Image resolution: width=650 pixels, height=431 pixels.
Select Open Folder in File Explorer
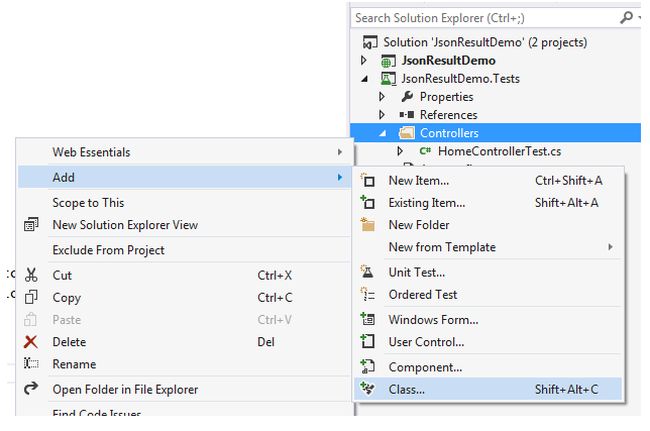pos(125,389)
